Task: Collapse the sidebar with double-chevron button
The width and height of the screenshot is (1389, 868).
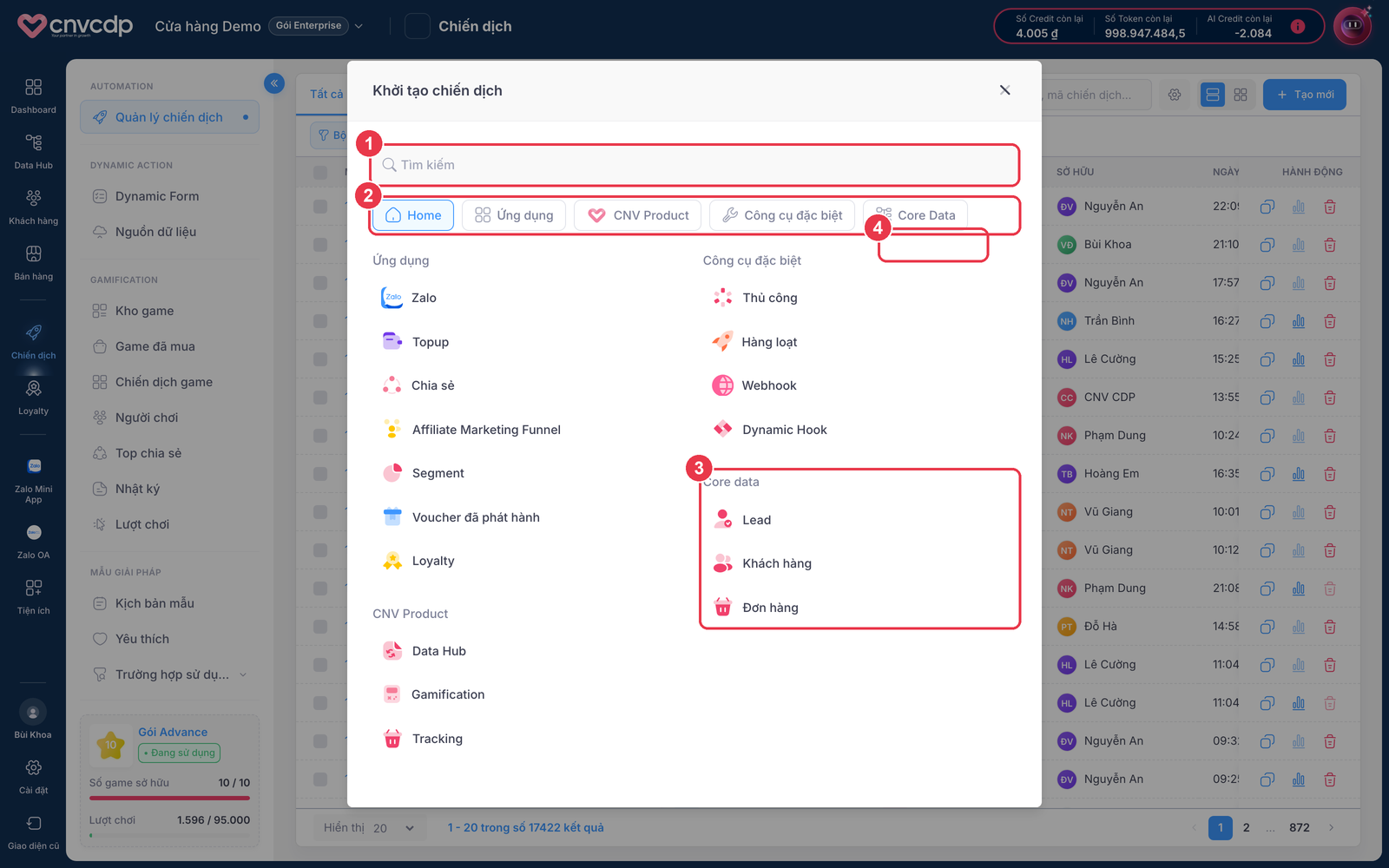Action: [x=274, y=83]
